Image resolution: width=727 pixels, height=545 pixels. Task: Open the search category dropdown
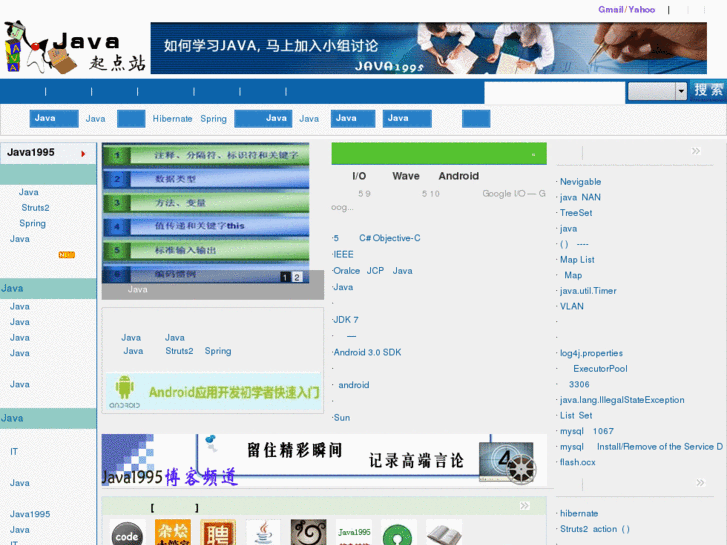[657, 91]
